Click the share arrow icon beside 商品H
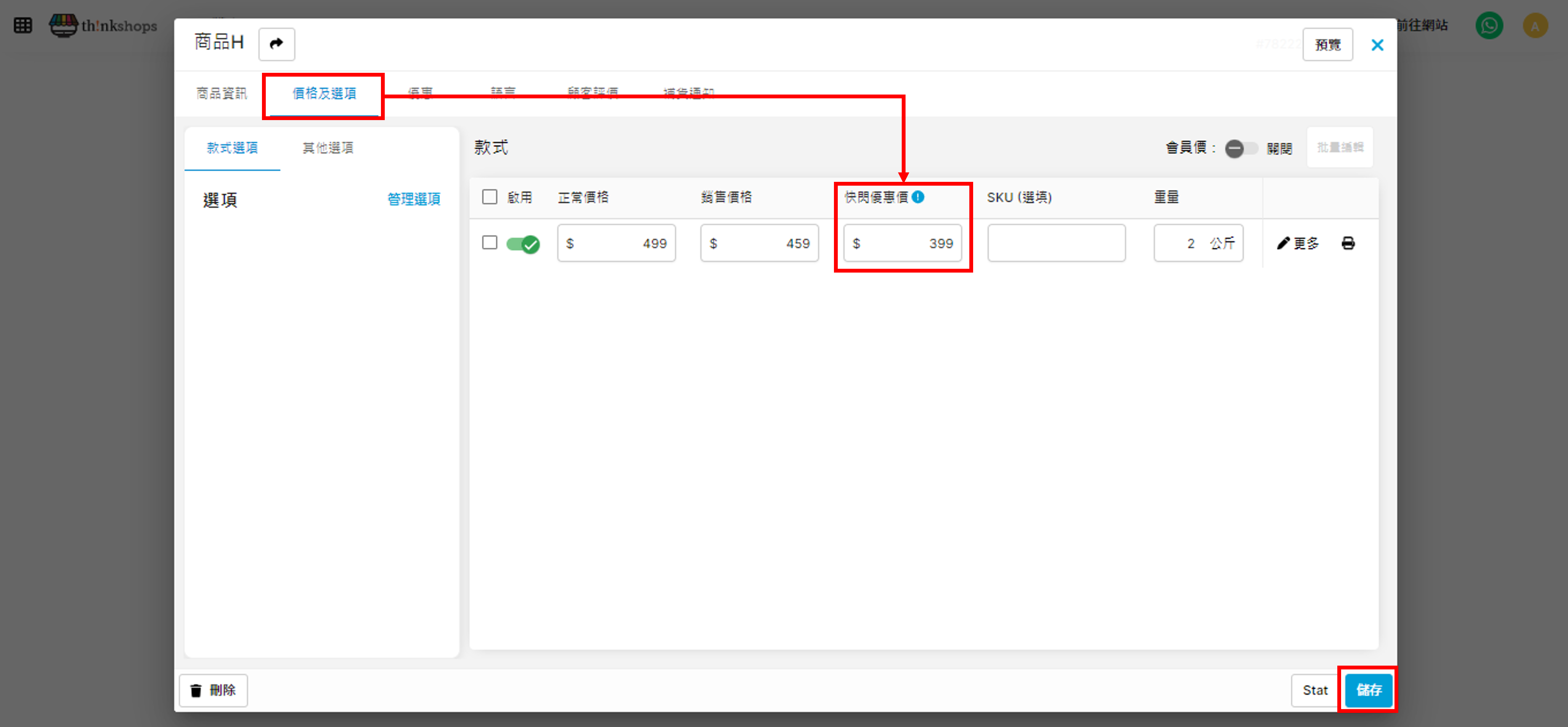 pos(276,44)
